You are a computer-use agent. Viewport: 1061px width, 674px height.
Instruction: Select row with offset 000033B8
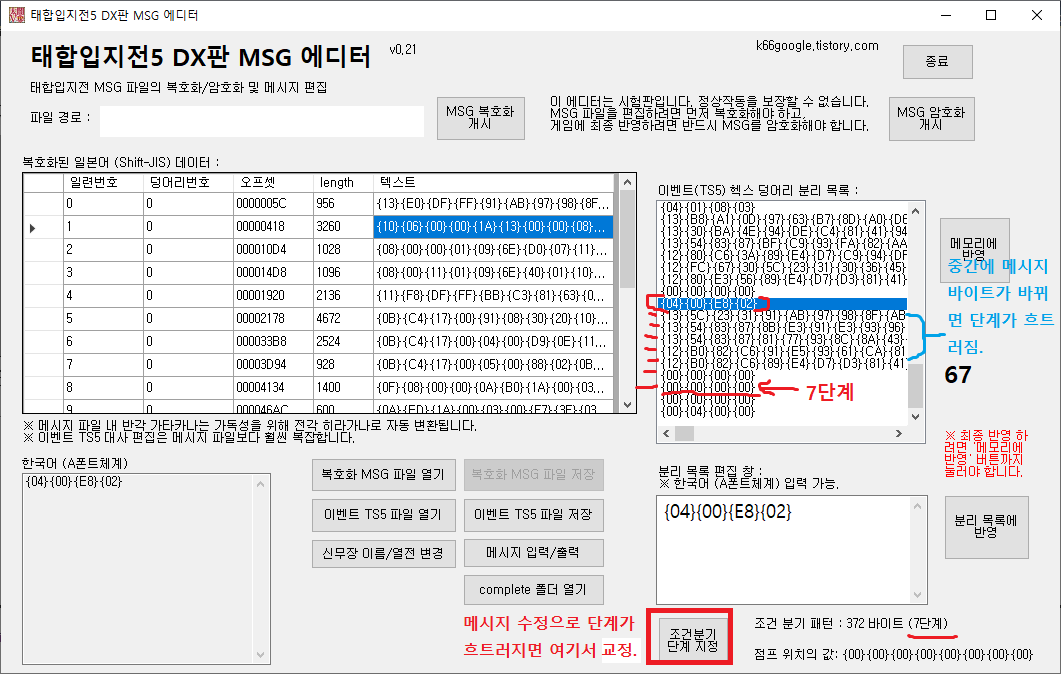click(319, 342)
